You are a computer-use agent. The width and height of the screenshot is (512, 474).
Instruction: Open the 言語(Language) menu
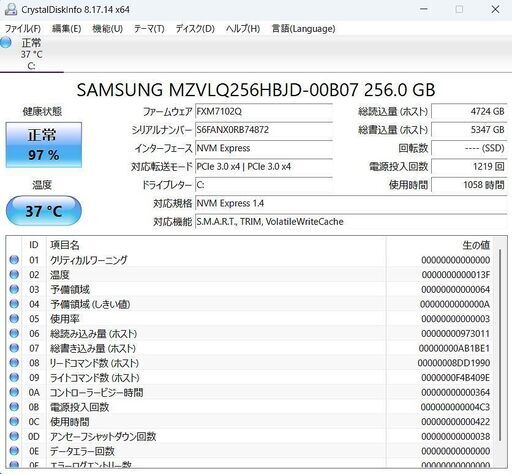(x=303, y=29)
